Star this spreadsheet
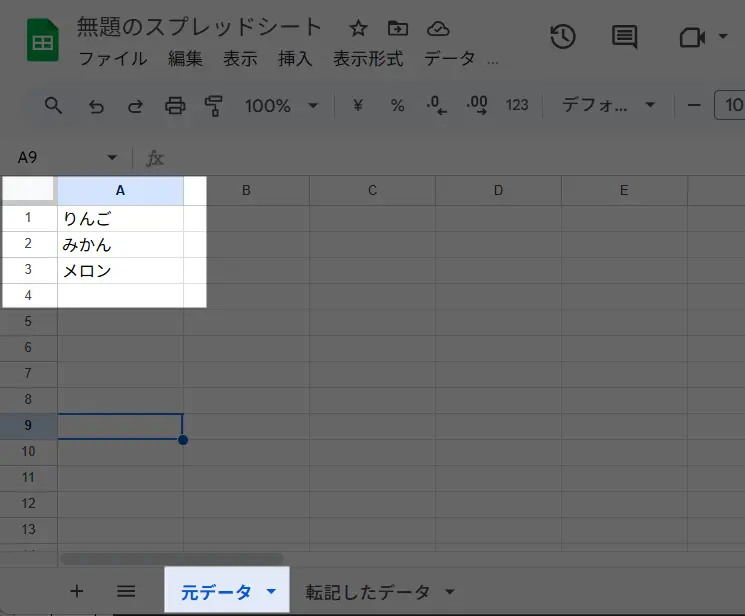Image resolution: width=745 pixels, height=616 pixels. click(358, 28)
